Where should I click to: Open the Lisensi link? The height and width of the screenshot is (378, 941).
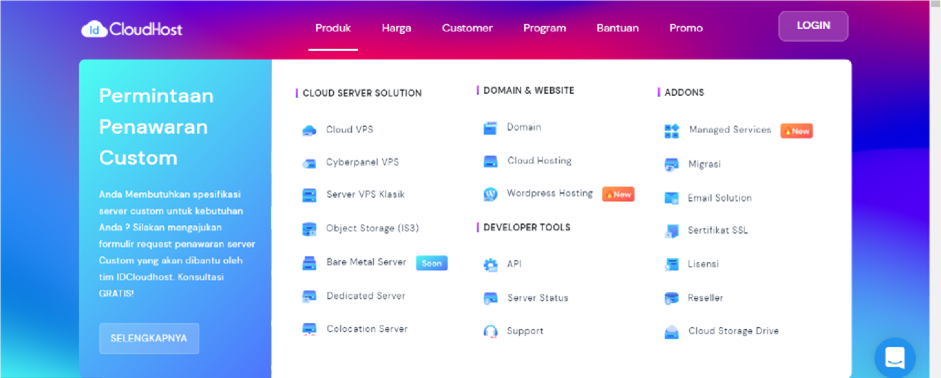pyautogui.click(x=703, y=264)
